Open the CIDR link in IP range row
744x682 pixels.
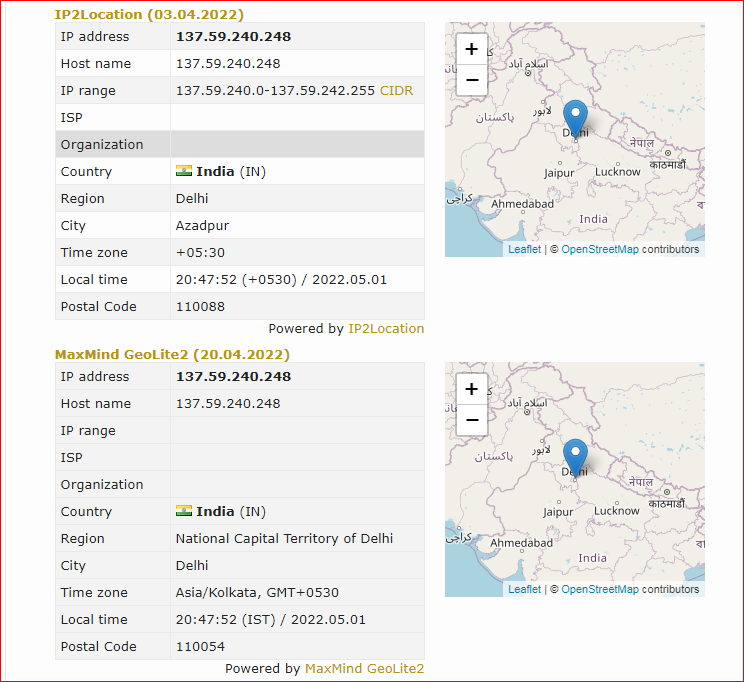click(396, 90)
